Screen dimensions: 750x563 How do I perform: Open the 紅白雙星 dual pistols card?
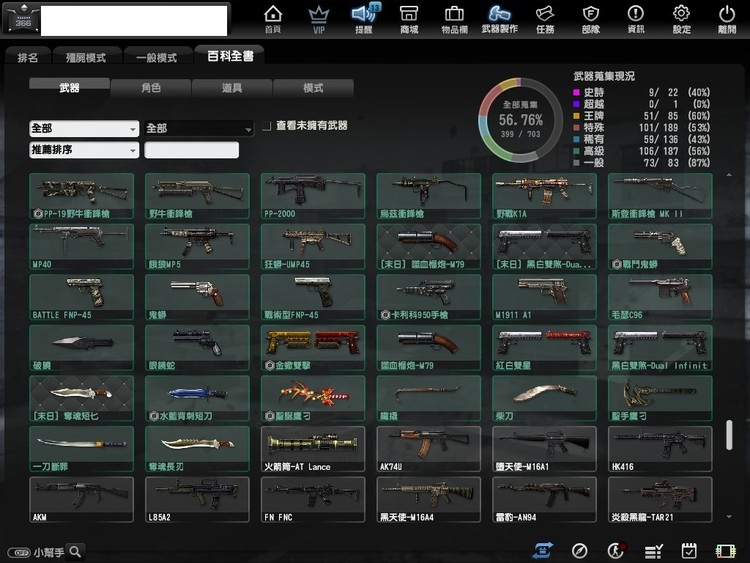544,348
